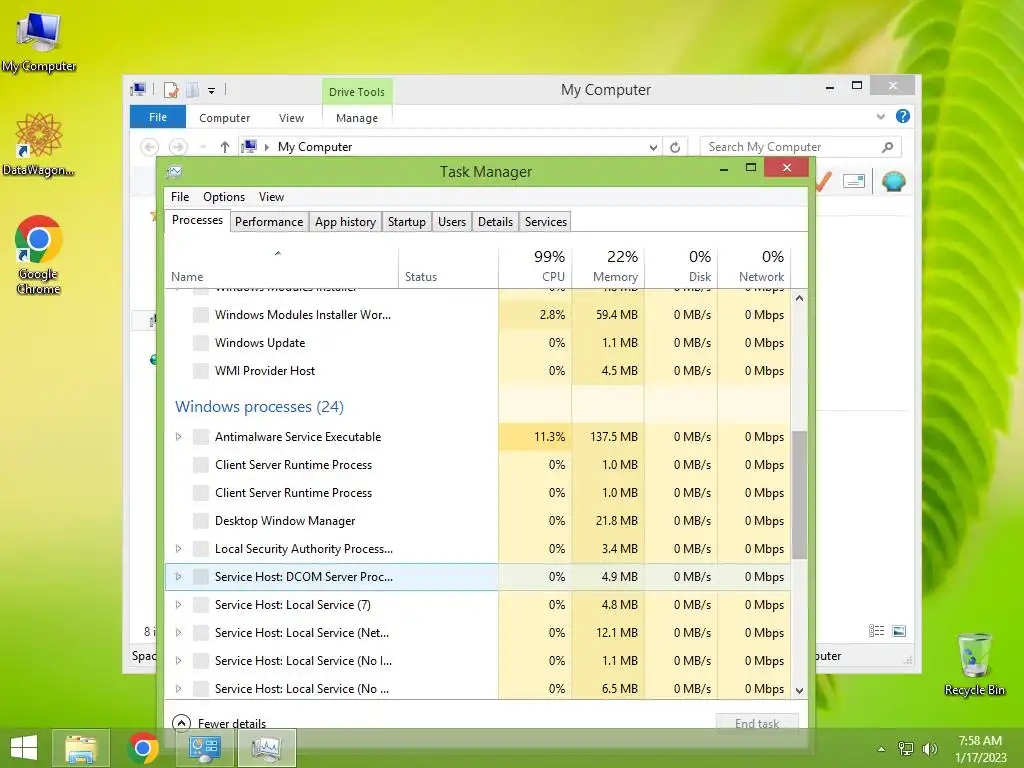Open the Computer ribbon tab
The image size is (1024, 768).
225,118
